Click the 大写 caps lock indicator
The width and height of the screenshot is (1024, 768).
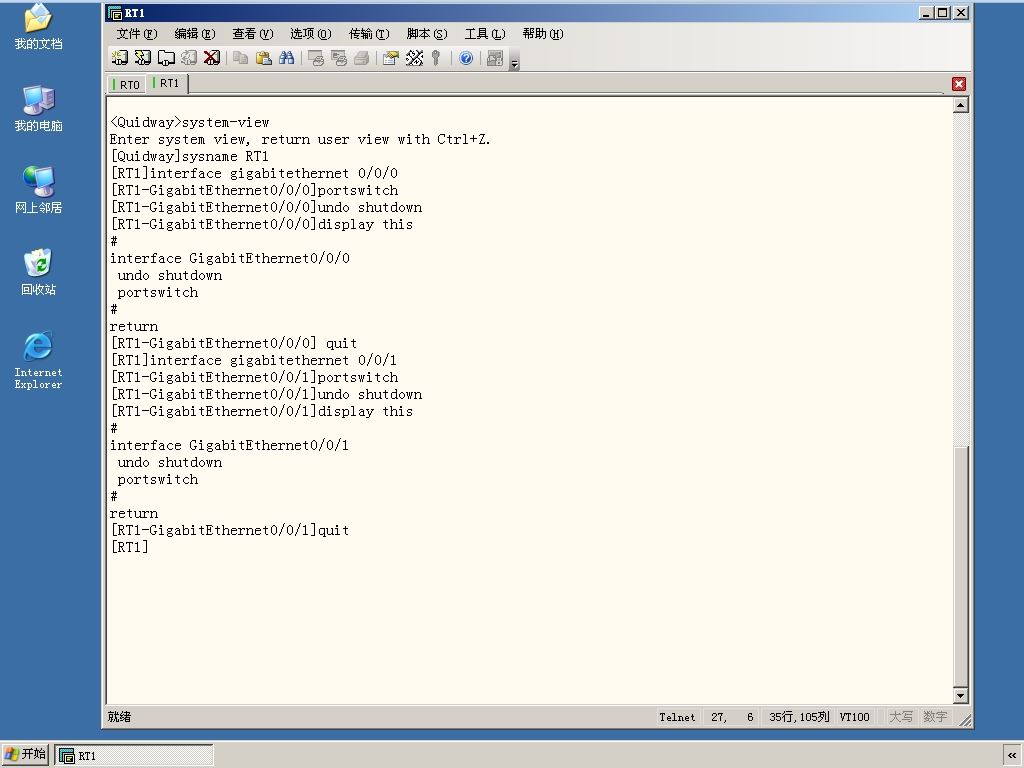click(901, 717)
